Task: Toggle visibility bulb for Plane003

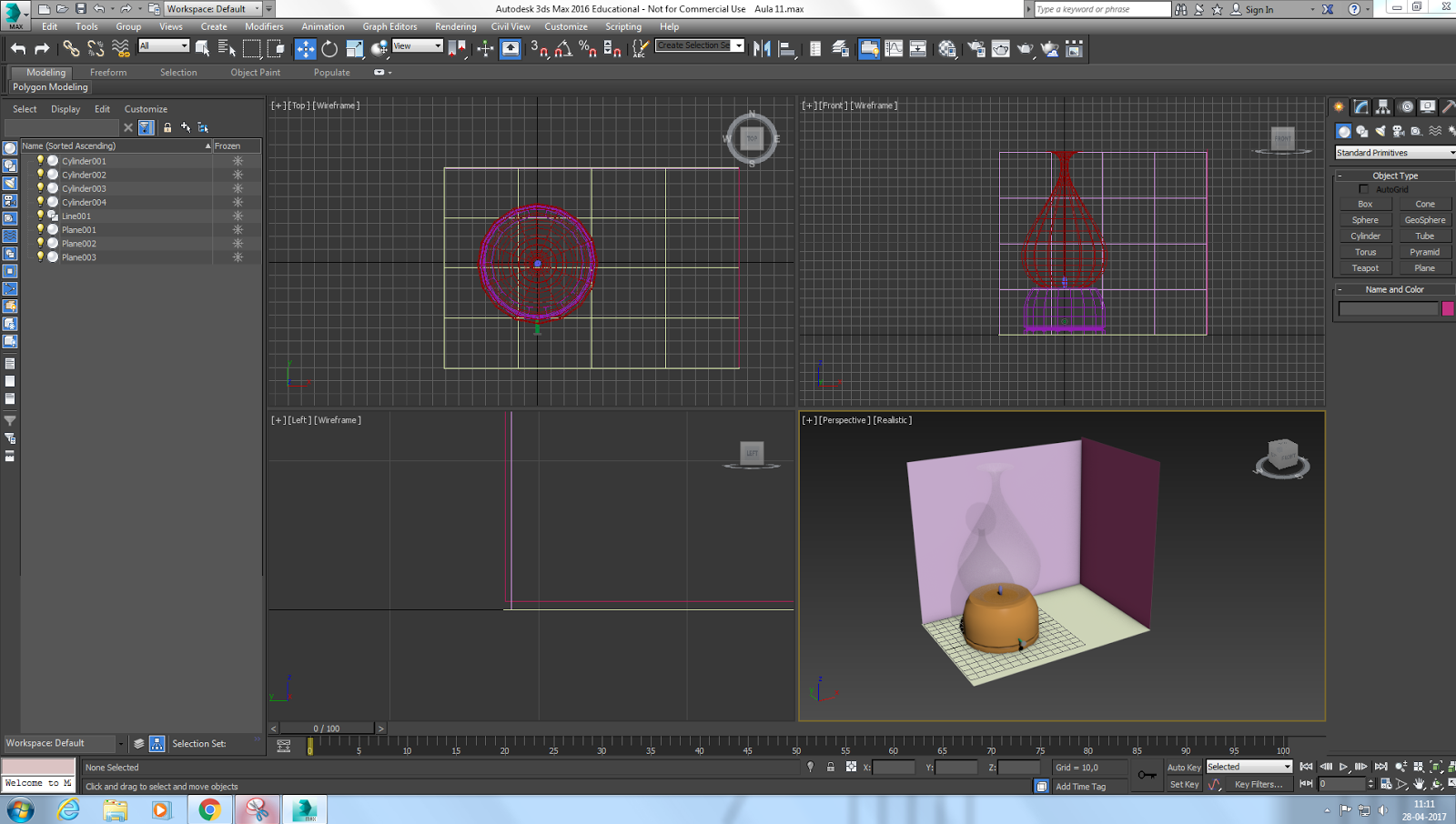Action: 40,257
